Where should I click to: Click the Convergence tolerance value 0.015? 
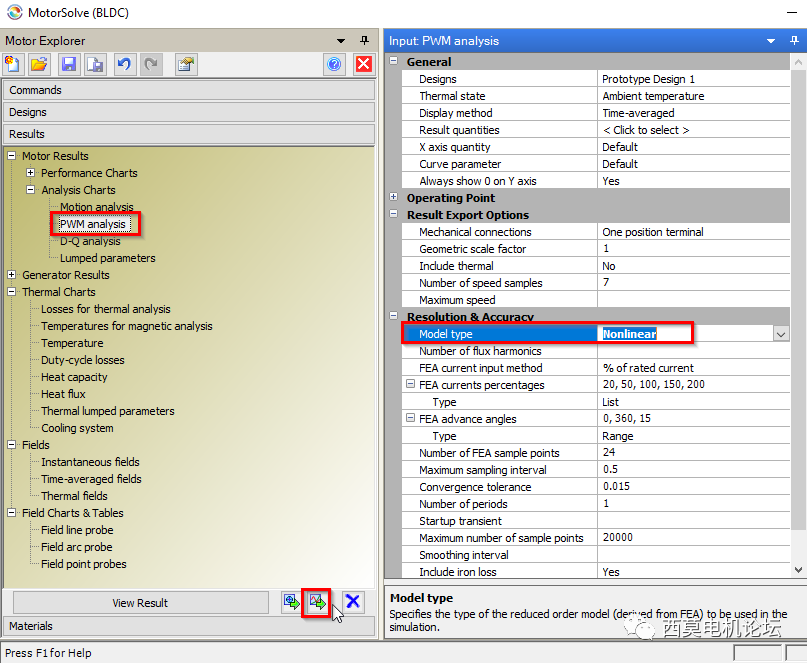693,486
